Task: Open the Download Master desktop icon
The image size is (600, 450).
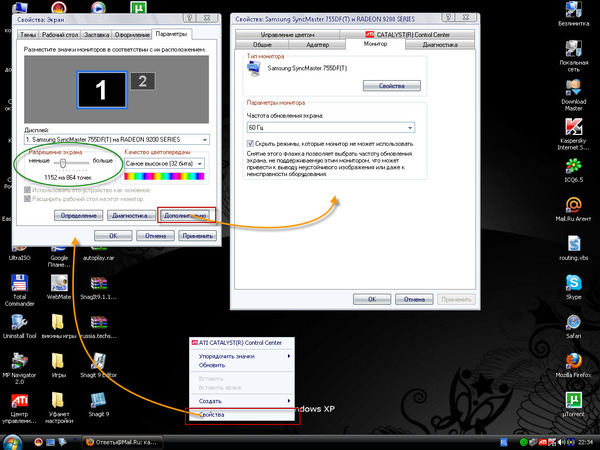Action: [x=573, y=89]
